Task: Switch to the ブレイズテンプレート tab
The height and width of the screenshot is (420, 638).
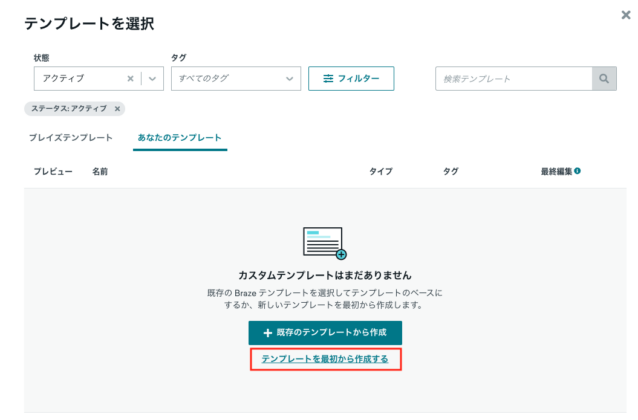Action: point(70,137)
